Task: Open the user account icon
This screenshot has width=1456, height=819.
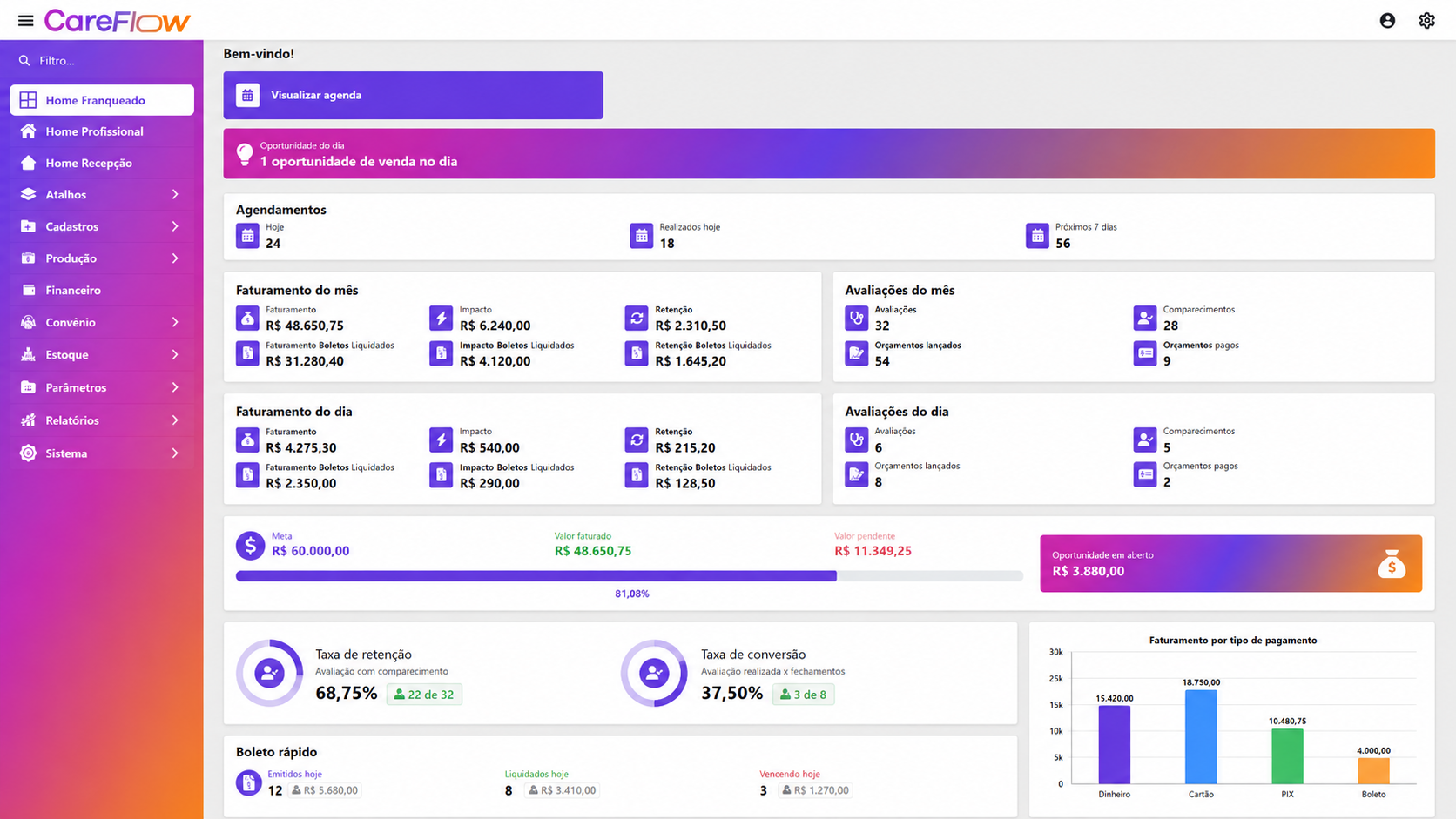Action: pyautogui.click(x=1387, y=20)
